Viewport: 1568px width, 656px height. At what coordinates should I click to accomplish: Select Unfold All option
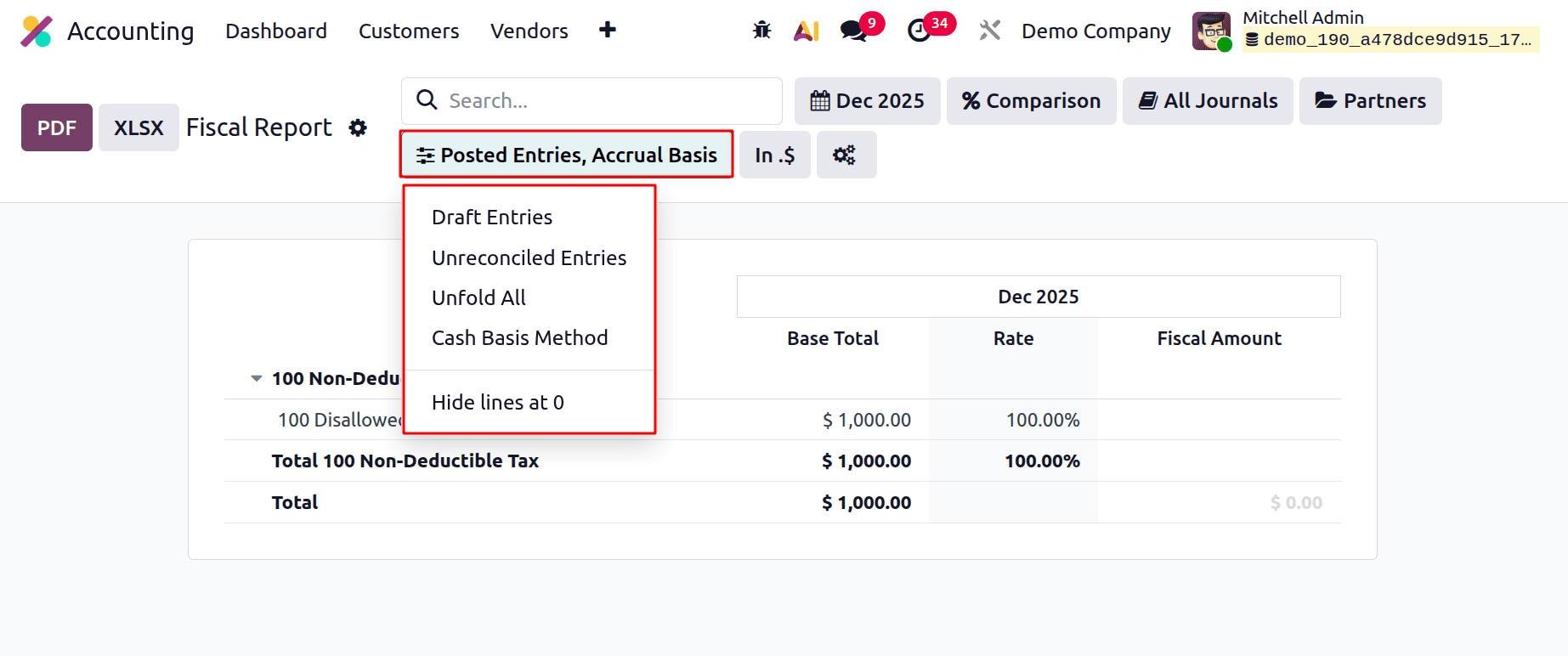coord(478,298)
